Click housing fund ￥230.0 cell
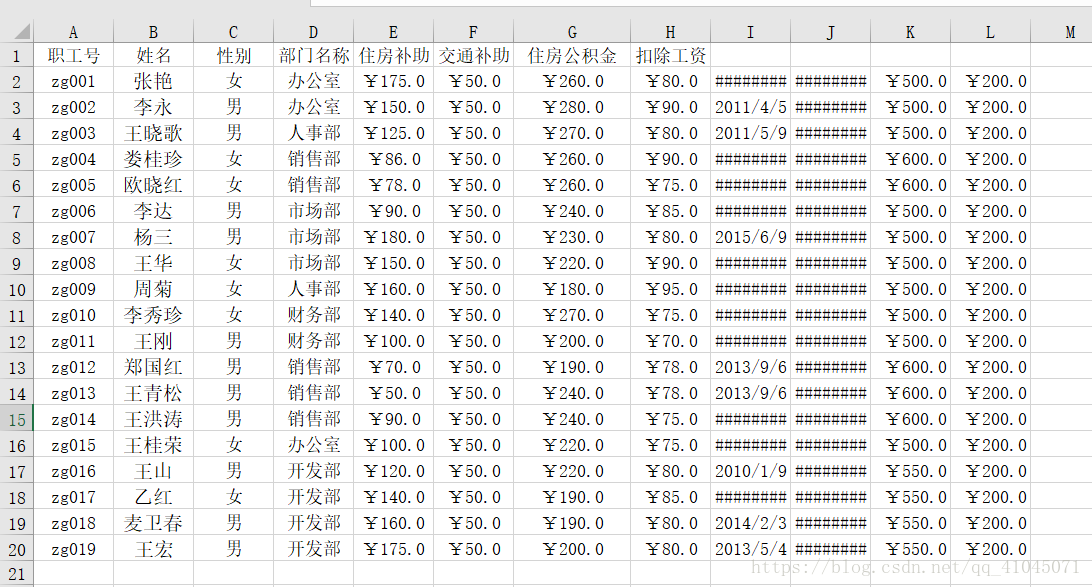This screenshot has height=587, width=1092. coord(572,237)
